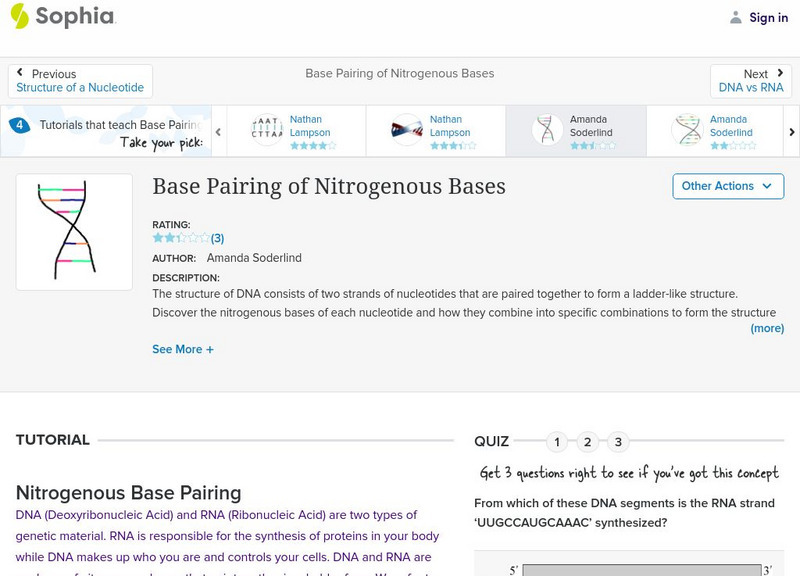This screenshot has height=576, width=800.
Task: Click the number 4 tutorials badge
Action: coord(19,125)
